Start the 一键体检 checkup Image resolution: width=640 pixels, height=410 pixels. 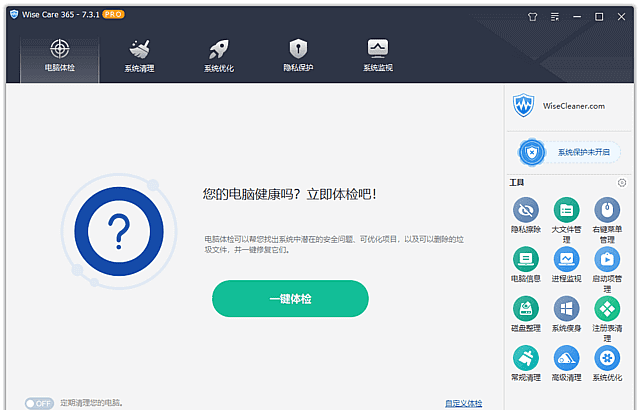pyautogui.click(x=290, y=299)
